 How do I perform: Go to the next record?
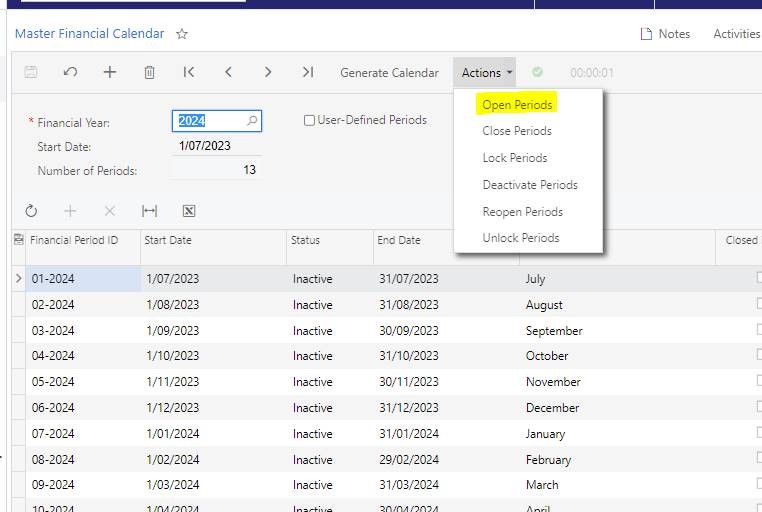pos(268,72)
